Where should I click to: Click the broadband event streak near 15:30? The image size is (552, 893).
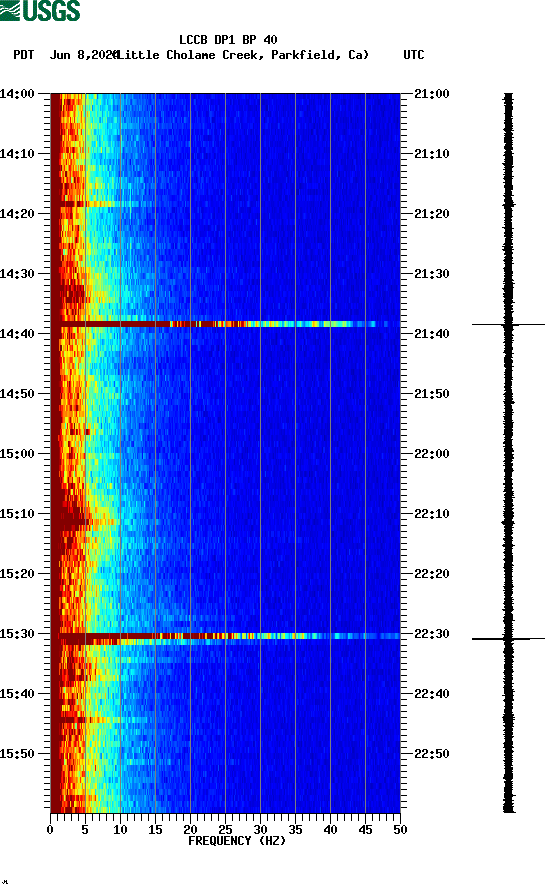(x=226, y=636)
